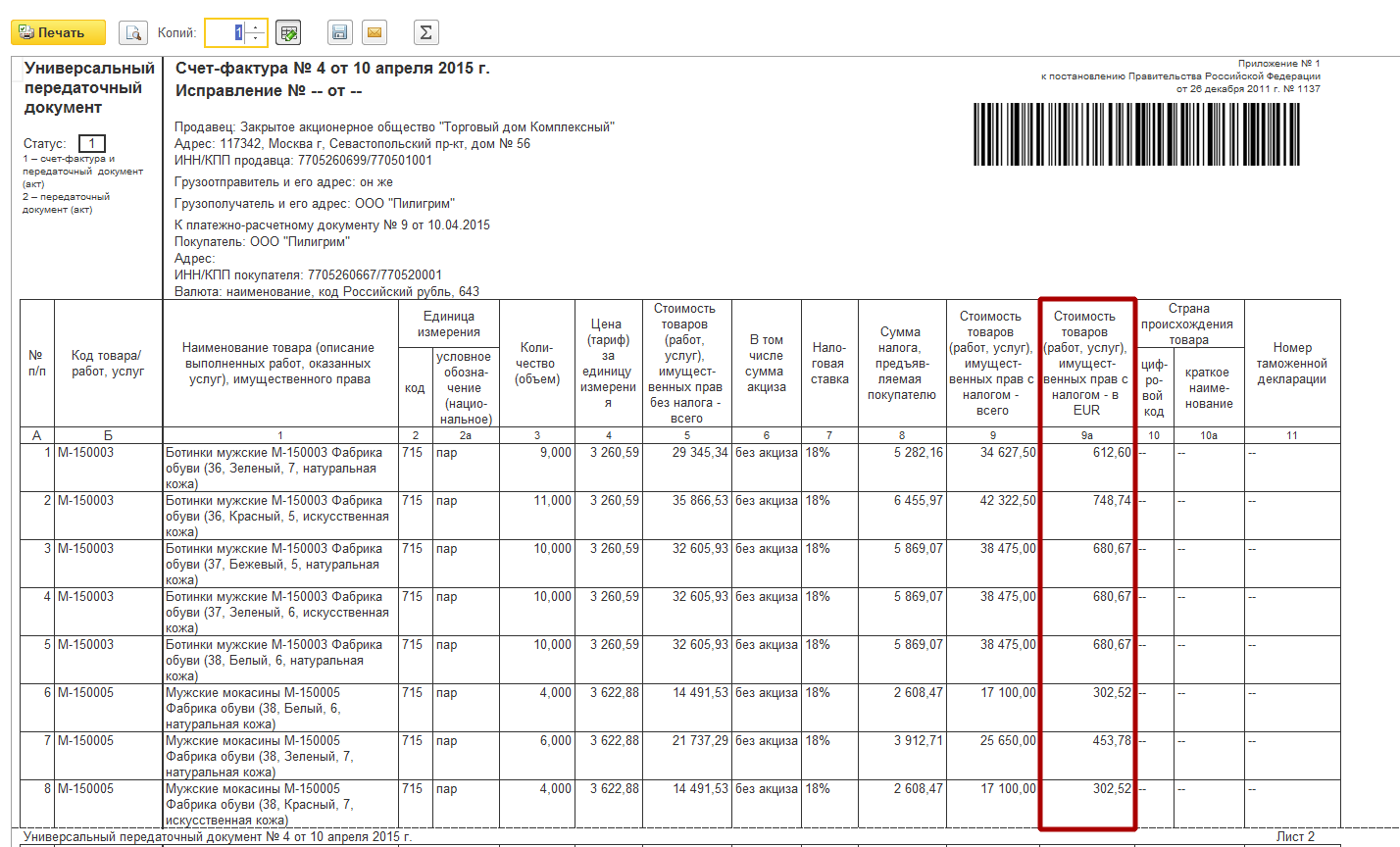Save the document with the floppy disk icon
Viewport: 1400px width, 847px height.
[x=339, y=32]
